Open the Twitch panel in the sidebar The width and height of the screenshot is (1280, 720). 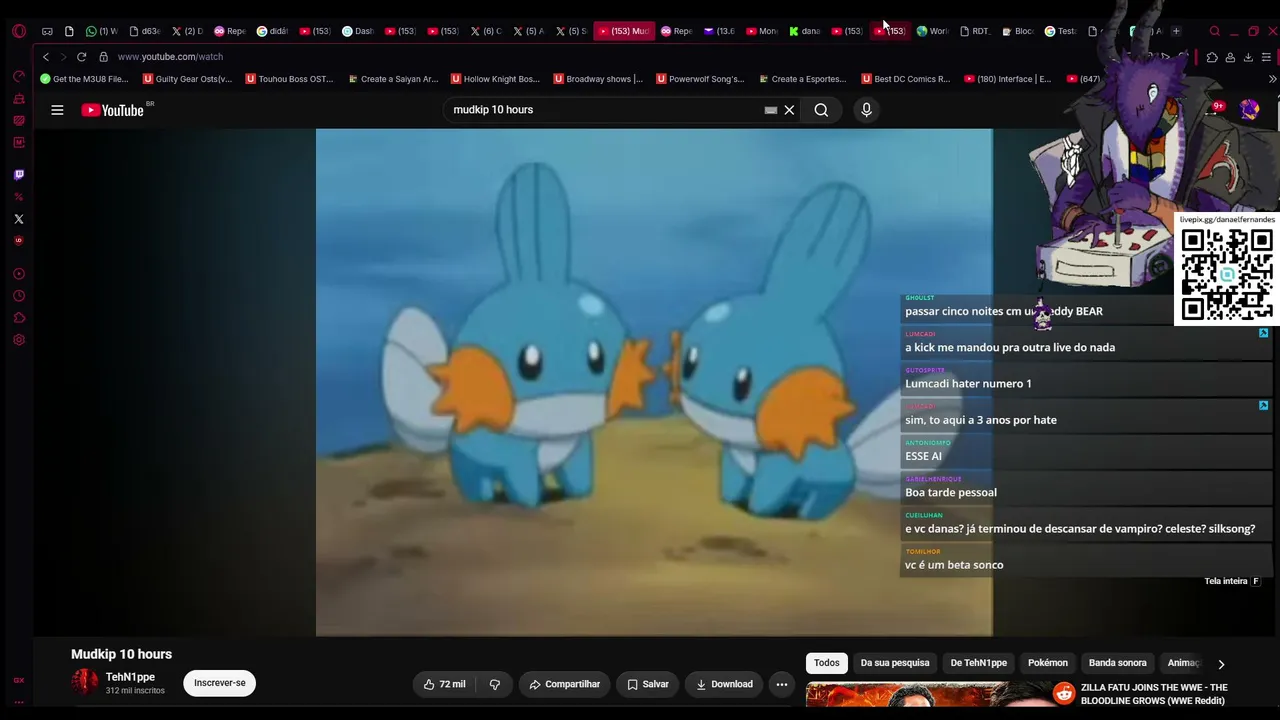[x=19, y=175]
